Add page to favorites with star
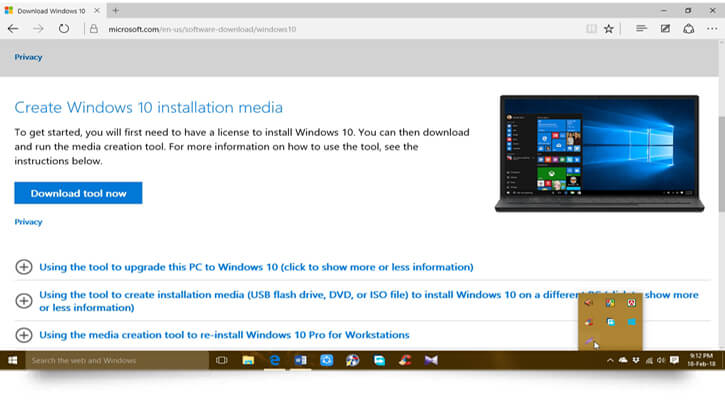Screen dimensions: 725x400 coord(608,29)
